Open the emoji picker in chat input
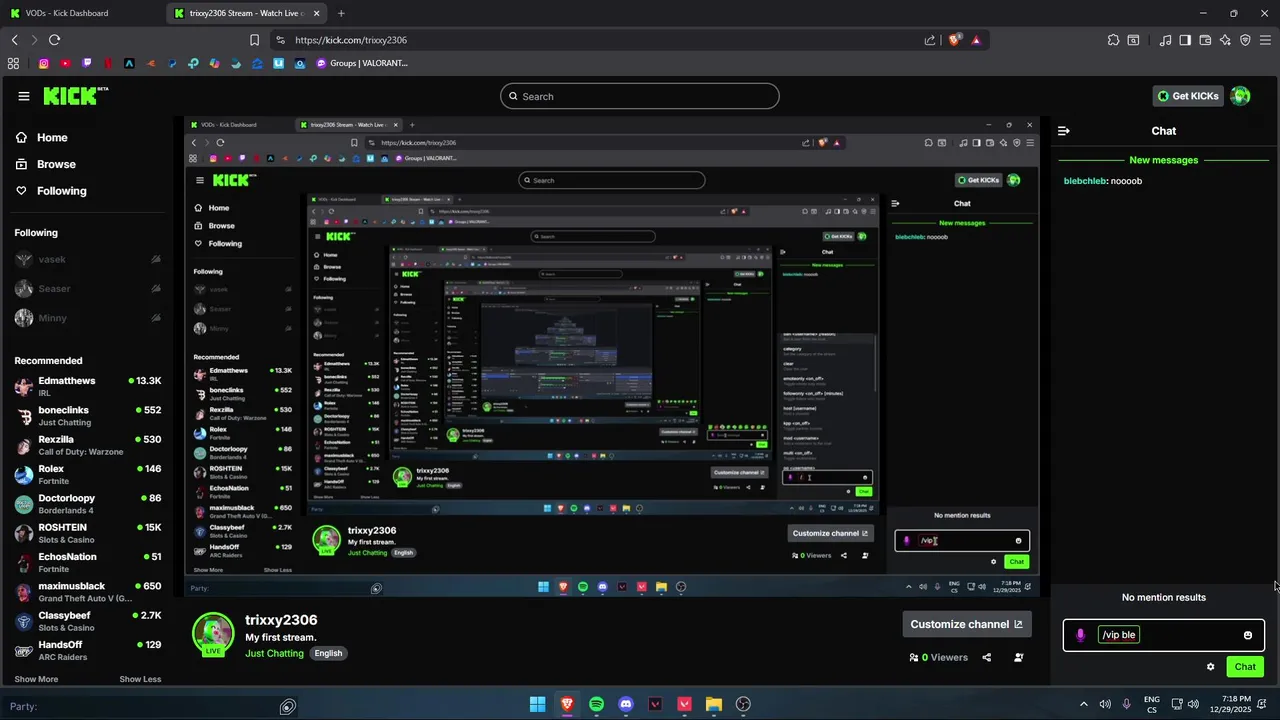Image resolution: width=1280 pixels, height=720 pixels. pos(1247,635)
